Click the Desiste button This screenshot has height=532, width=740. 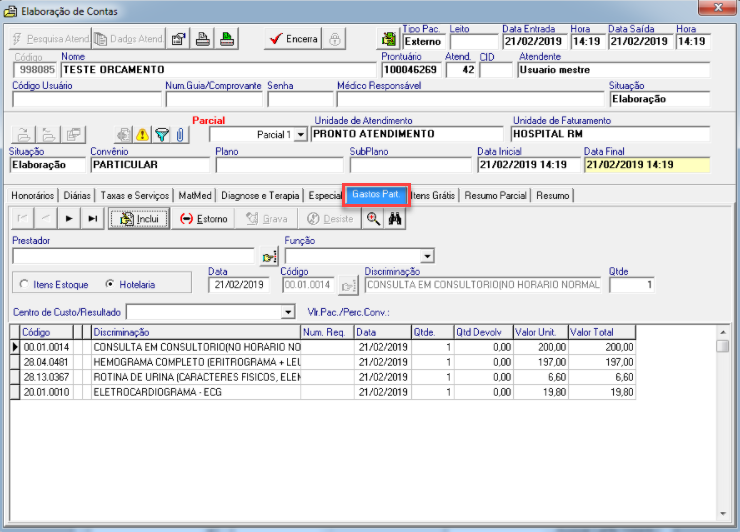pyautogui.click(x=330, y=219)
